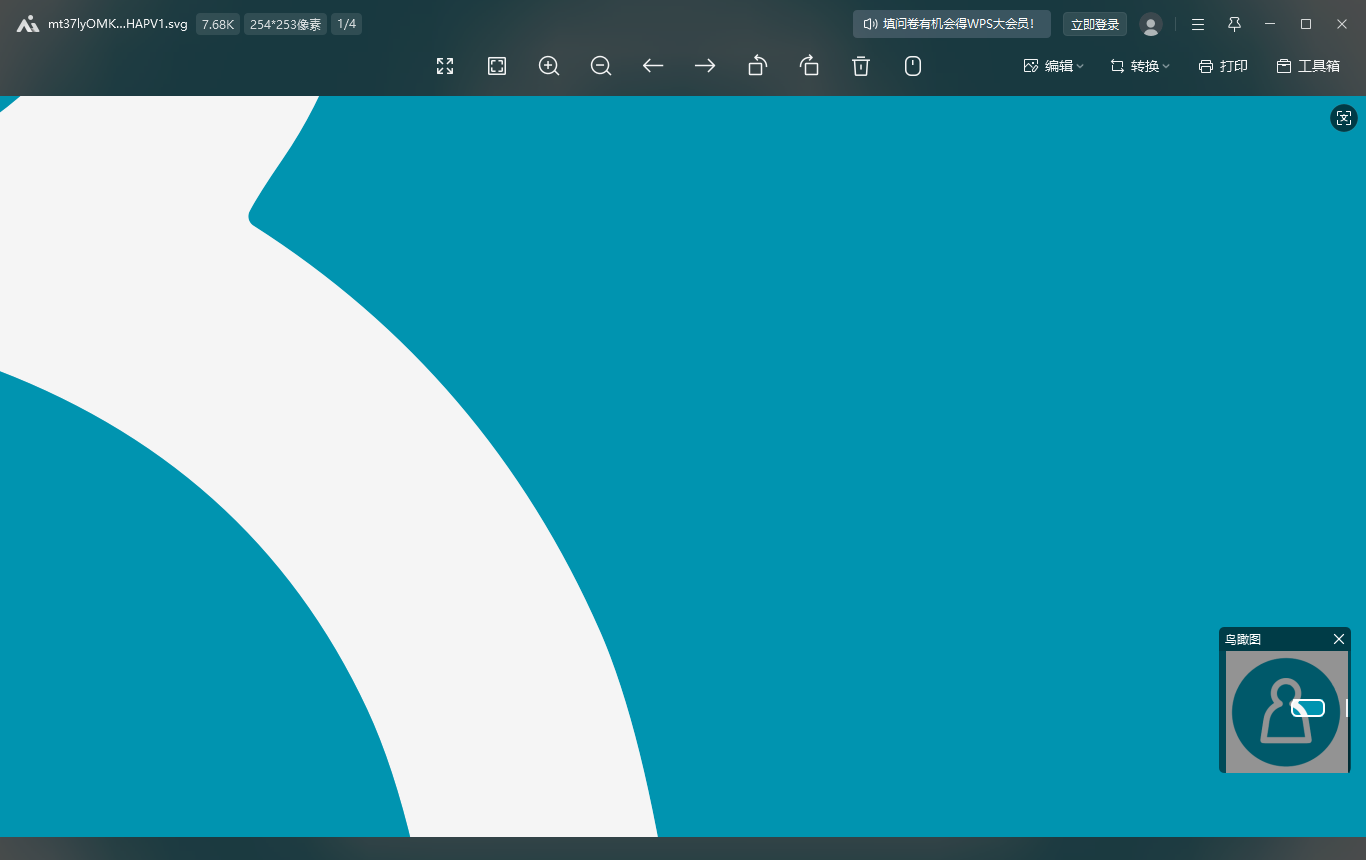Delete the current image via trash icon
1366x860 pixels.
coord(861,66)
